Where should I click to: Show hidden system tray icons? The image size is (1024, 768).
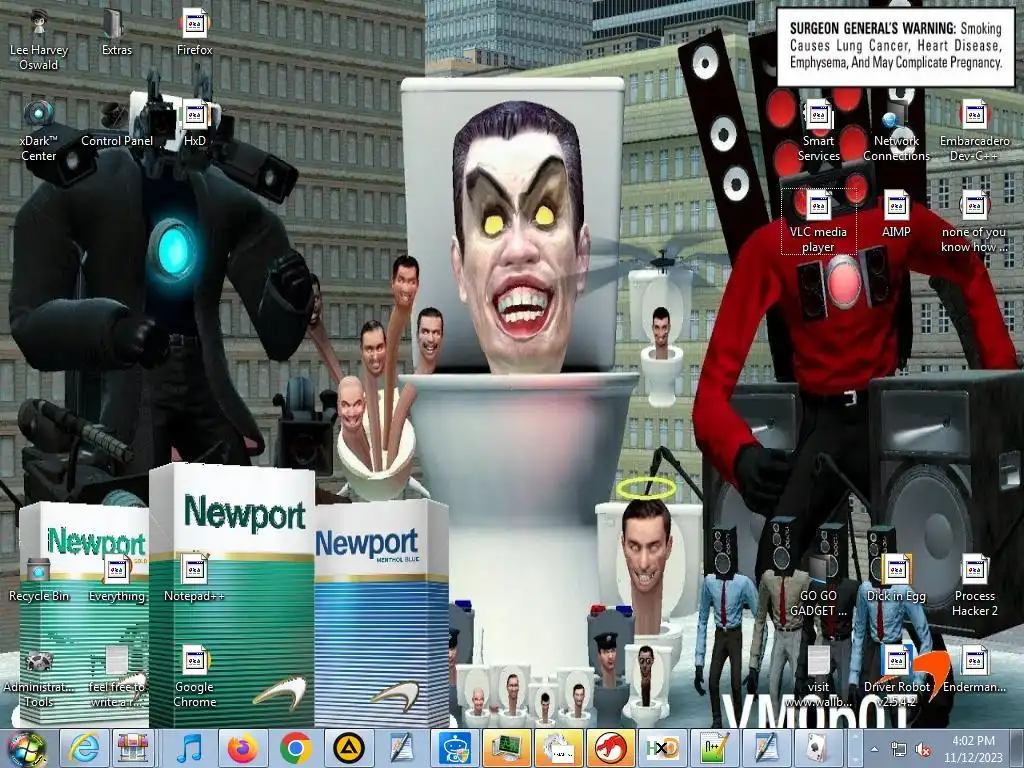tap(874, 749)
